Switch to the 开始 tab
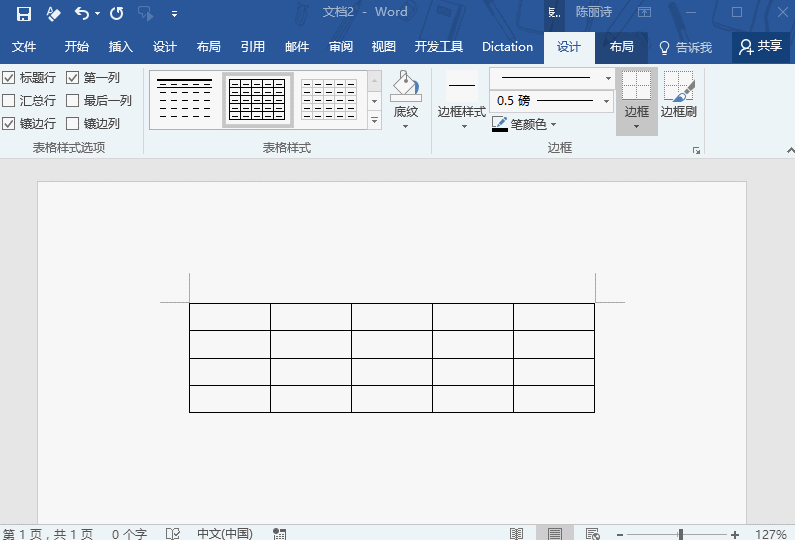 77,47
